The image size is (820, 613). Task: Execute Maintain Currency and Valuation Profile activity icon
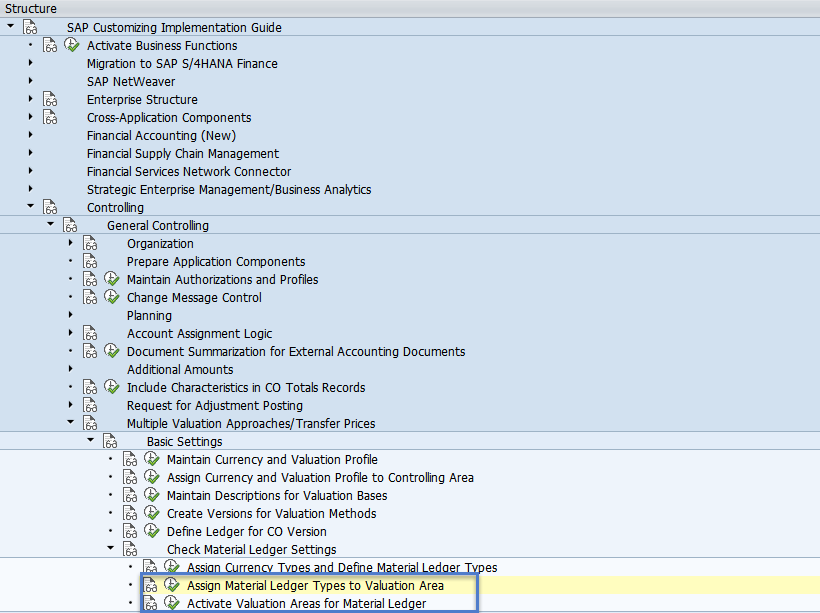[152, 459]
